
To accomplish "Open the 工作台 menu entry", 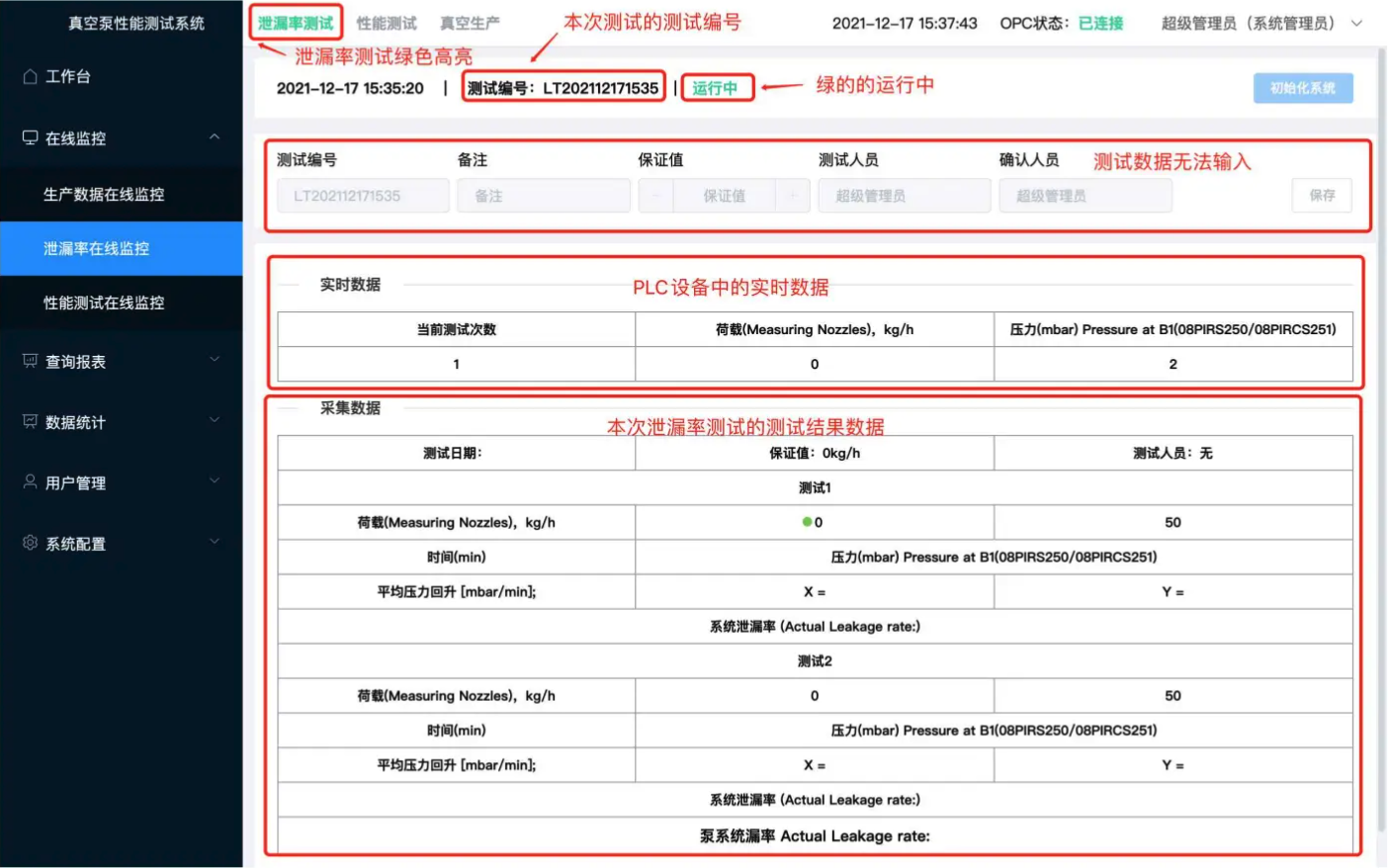I will click(x=122, y=76).
